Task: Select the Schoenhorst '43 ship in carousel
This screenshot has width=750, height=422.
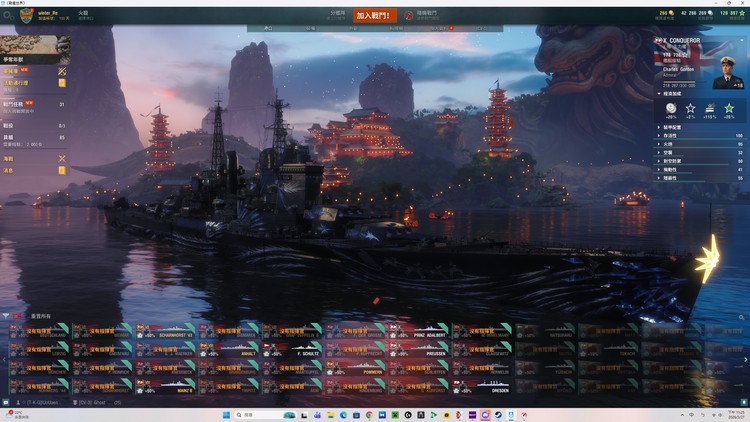Action: (x=167, y=331)
